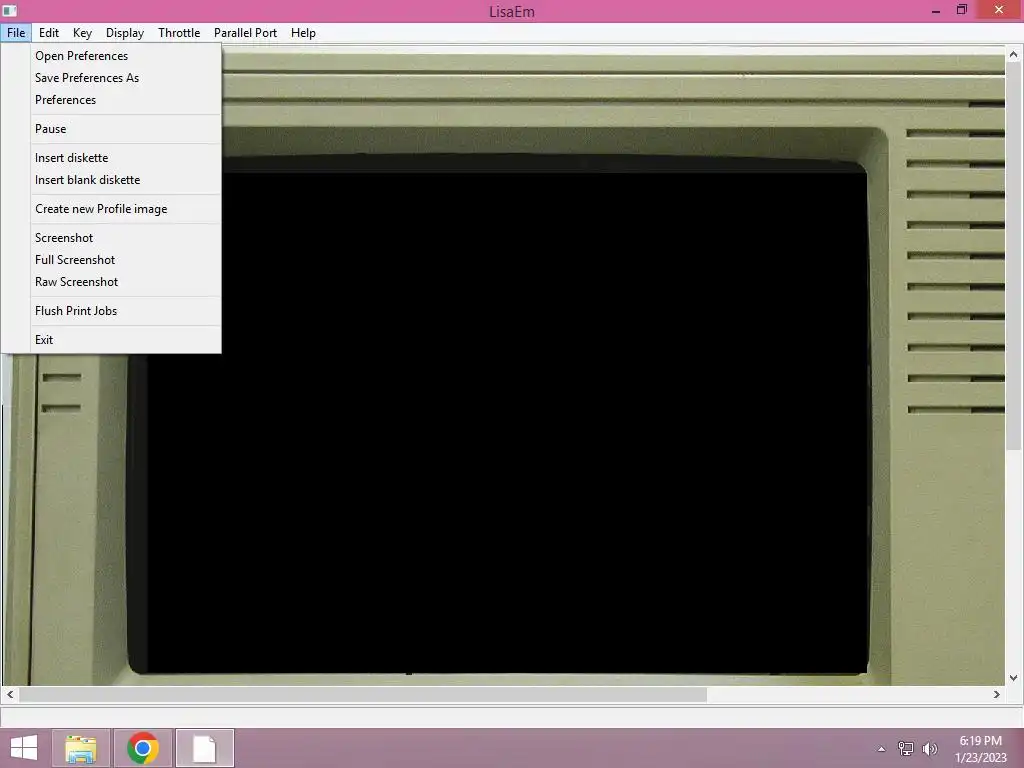Open File Explorer from the taskbar
Viewport: 1024px width, 768px height.
tap(81, 748)
